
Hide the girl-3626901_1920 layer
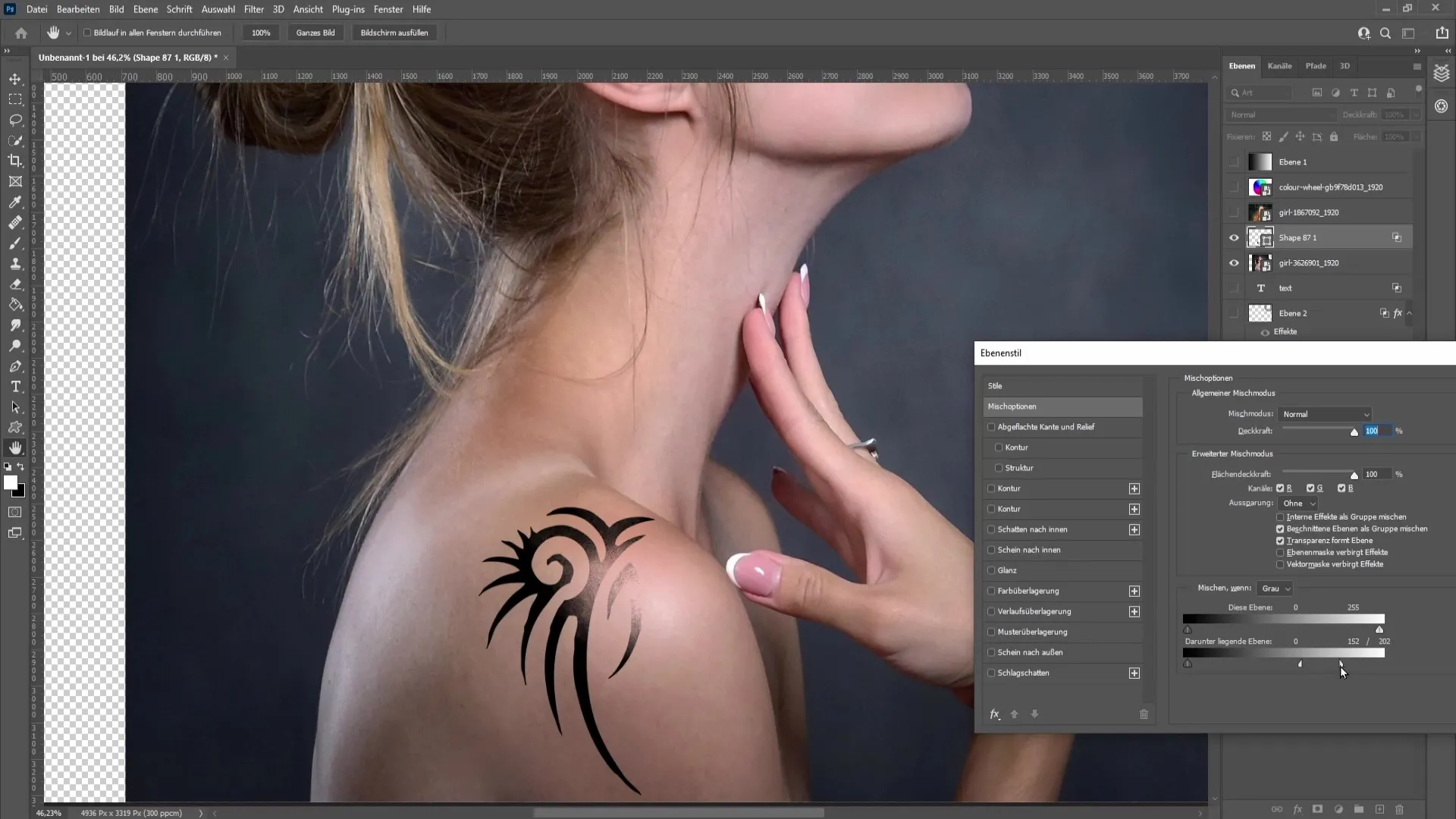click(1234, 263)
